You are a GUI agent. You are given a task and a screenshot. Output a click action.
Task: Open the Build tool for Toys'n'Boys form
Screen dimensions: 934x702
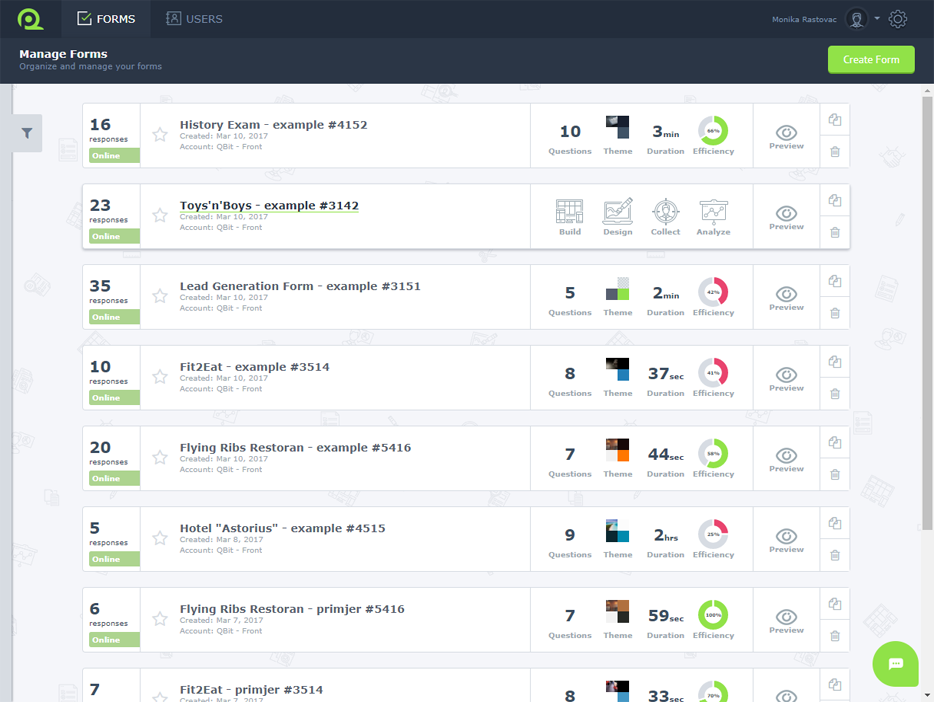point(570,214)
